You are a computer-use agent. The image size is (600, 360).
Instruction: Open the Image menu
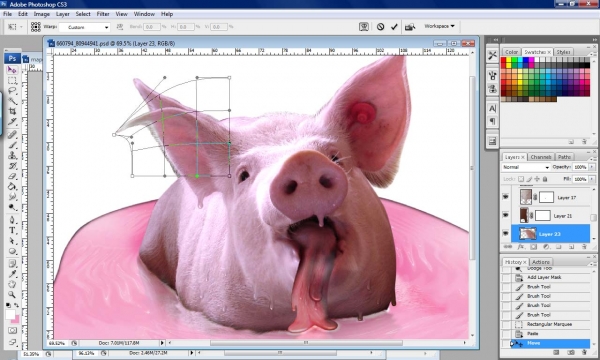tap(42, 14)
